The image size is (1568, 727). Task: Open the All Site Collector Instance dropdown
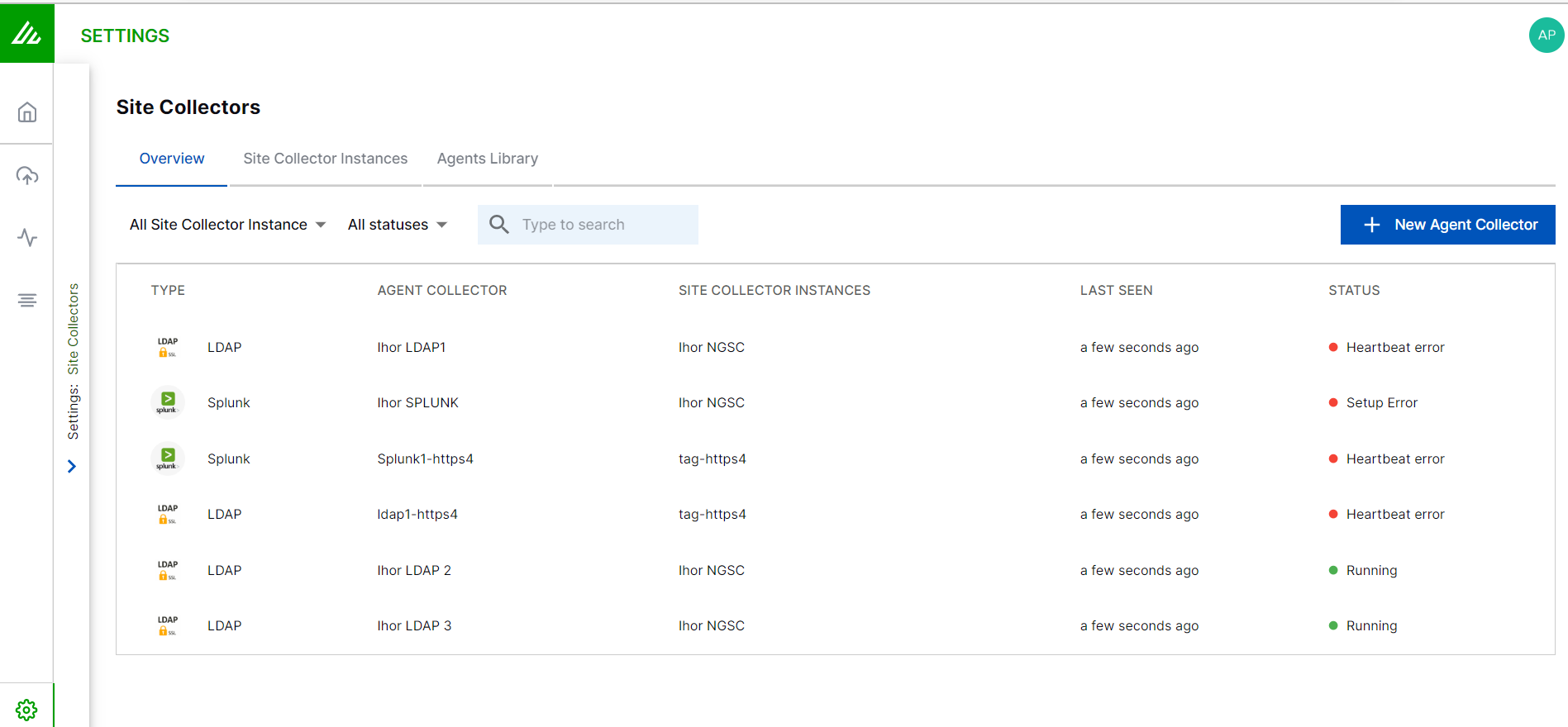coord(227,225)
